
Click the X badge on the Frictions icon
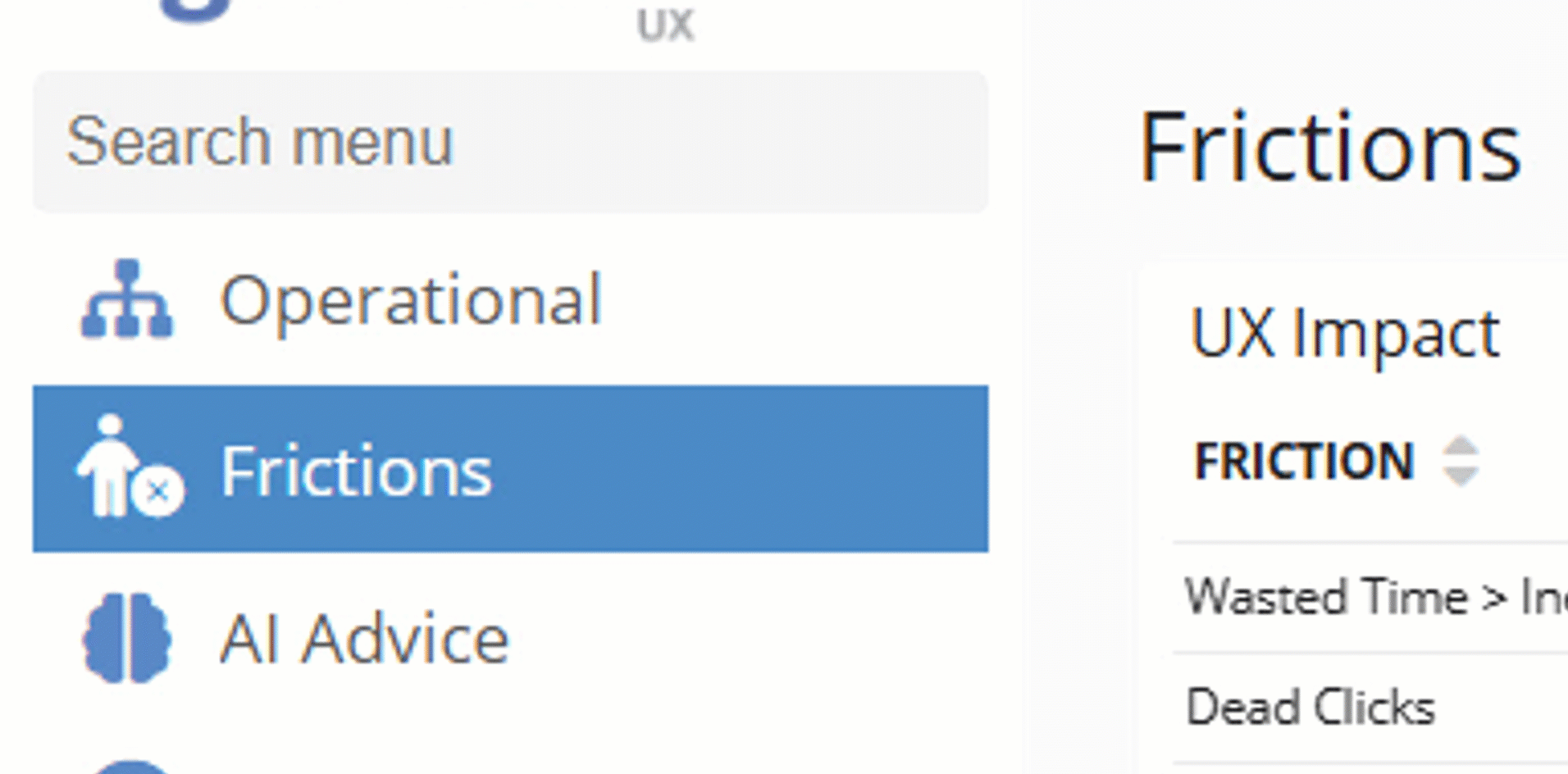pyautogui.click(x=158, y=492)
